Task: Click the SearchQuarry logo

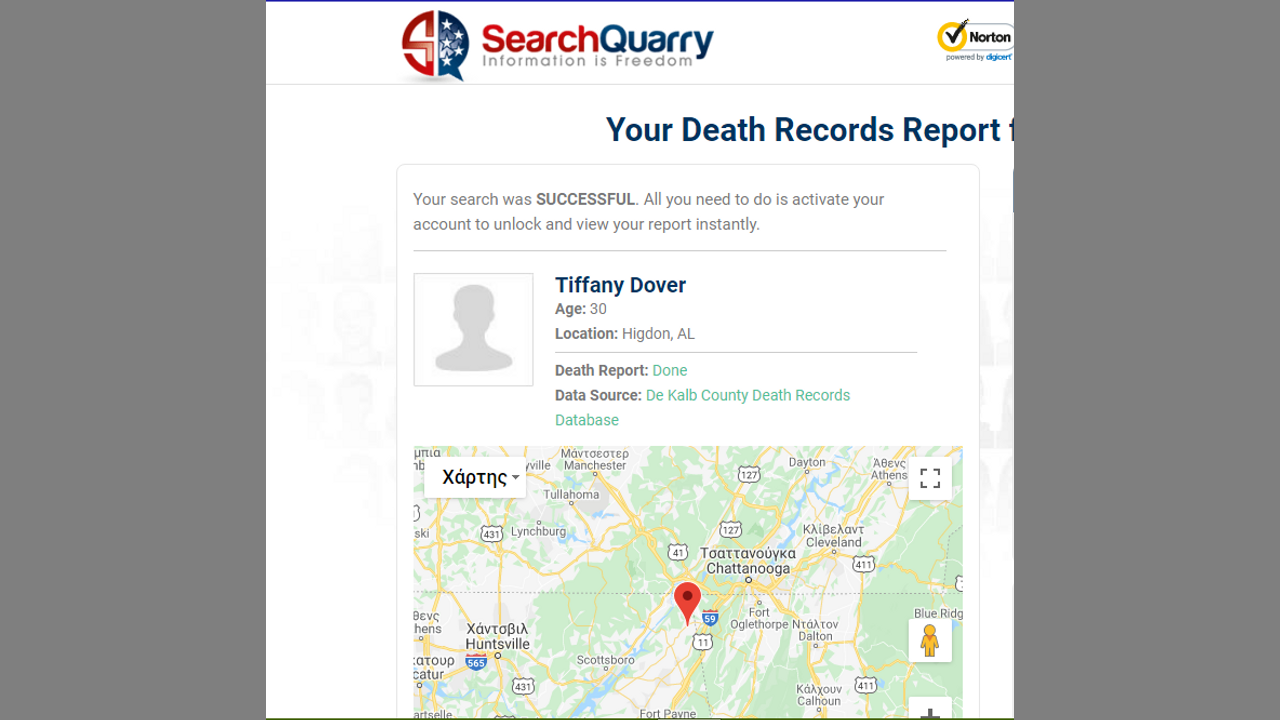Action: tap(557, 45)
